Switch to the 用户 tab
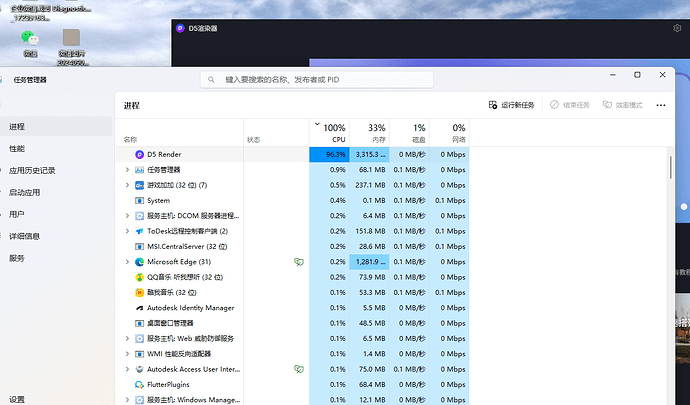Viewport: 690px width, 405px height. pyautogui.click(x=56, y=214)
